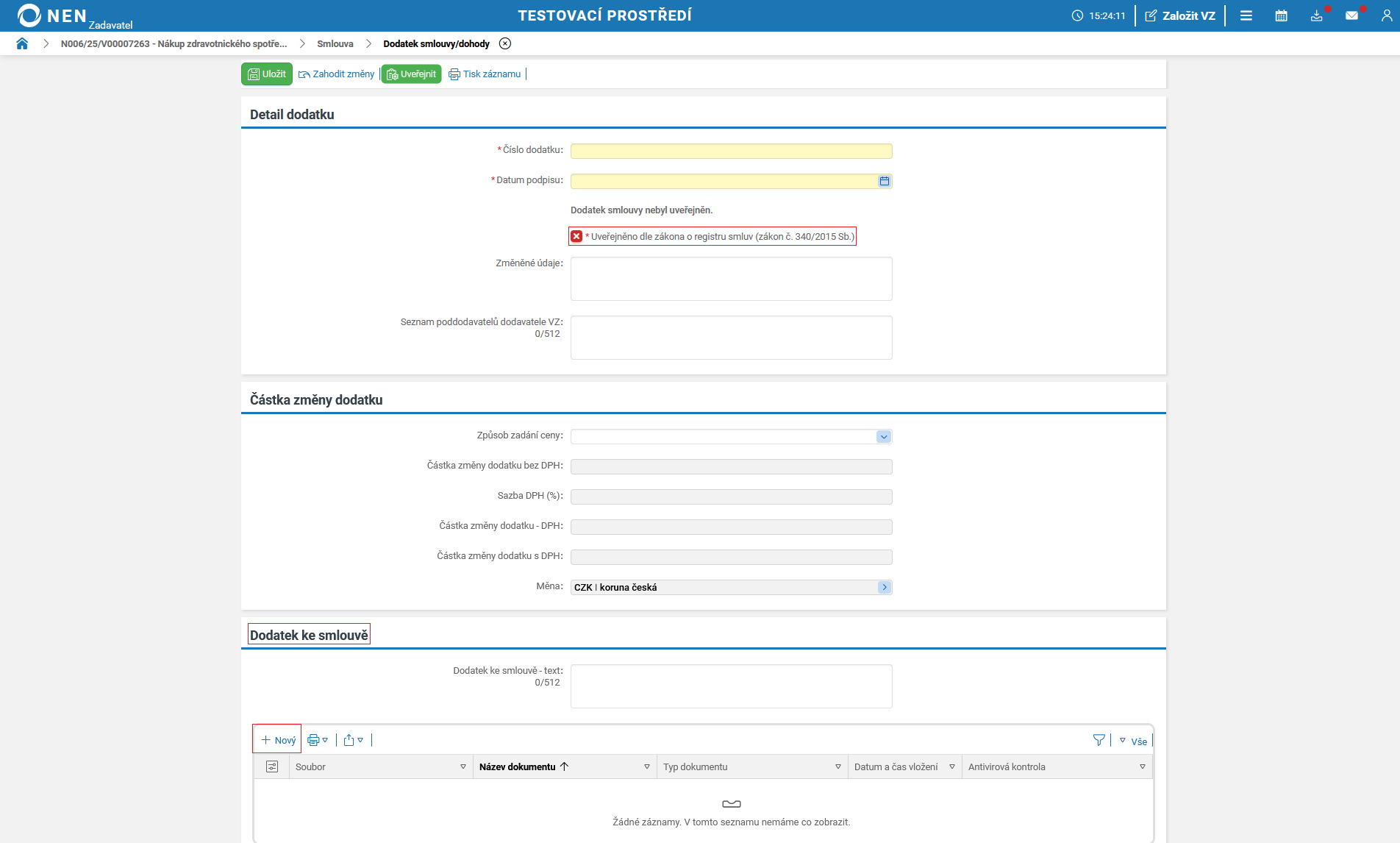The height and width of the screenshot is (843, 1400).
Task: Open Datum a čas vložení column menu
Action: click(952, 766)
